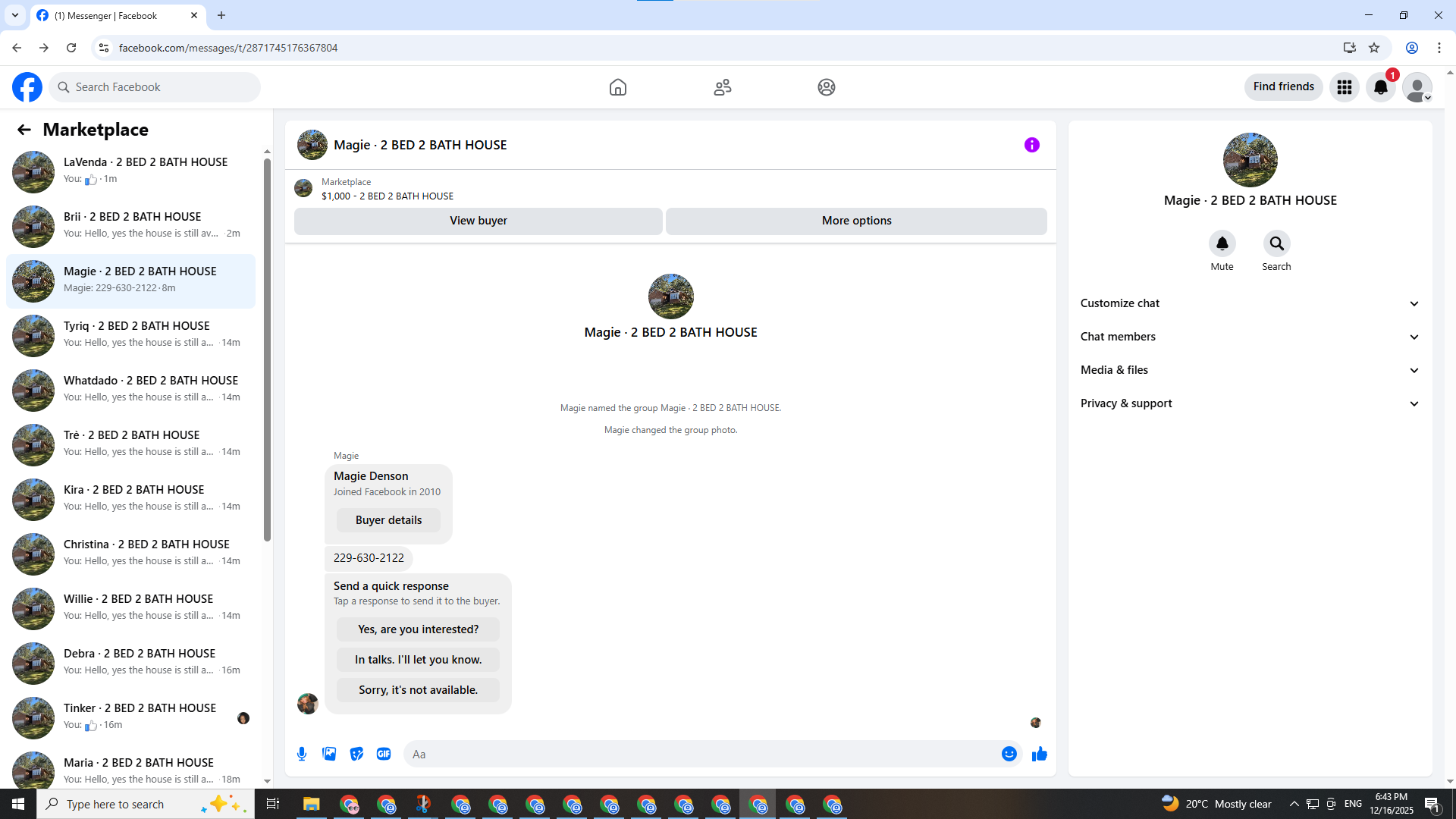Screen dimensions: 1456x819
Task: Show hidden system tray icons
Action: click(x=1294, y=804)
